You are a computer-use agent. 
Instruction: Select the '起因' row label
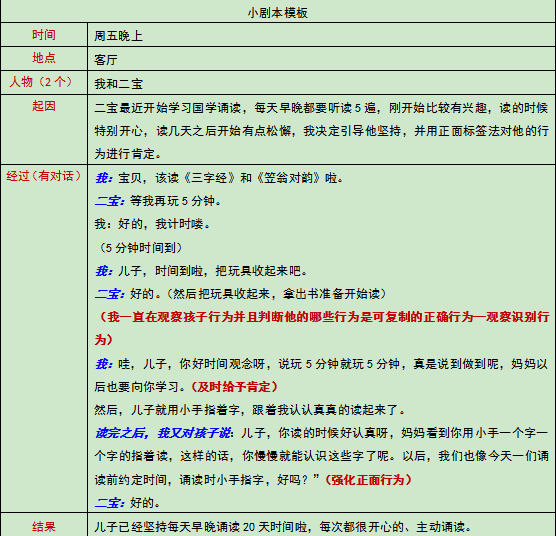click(x=44, y=106)
